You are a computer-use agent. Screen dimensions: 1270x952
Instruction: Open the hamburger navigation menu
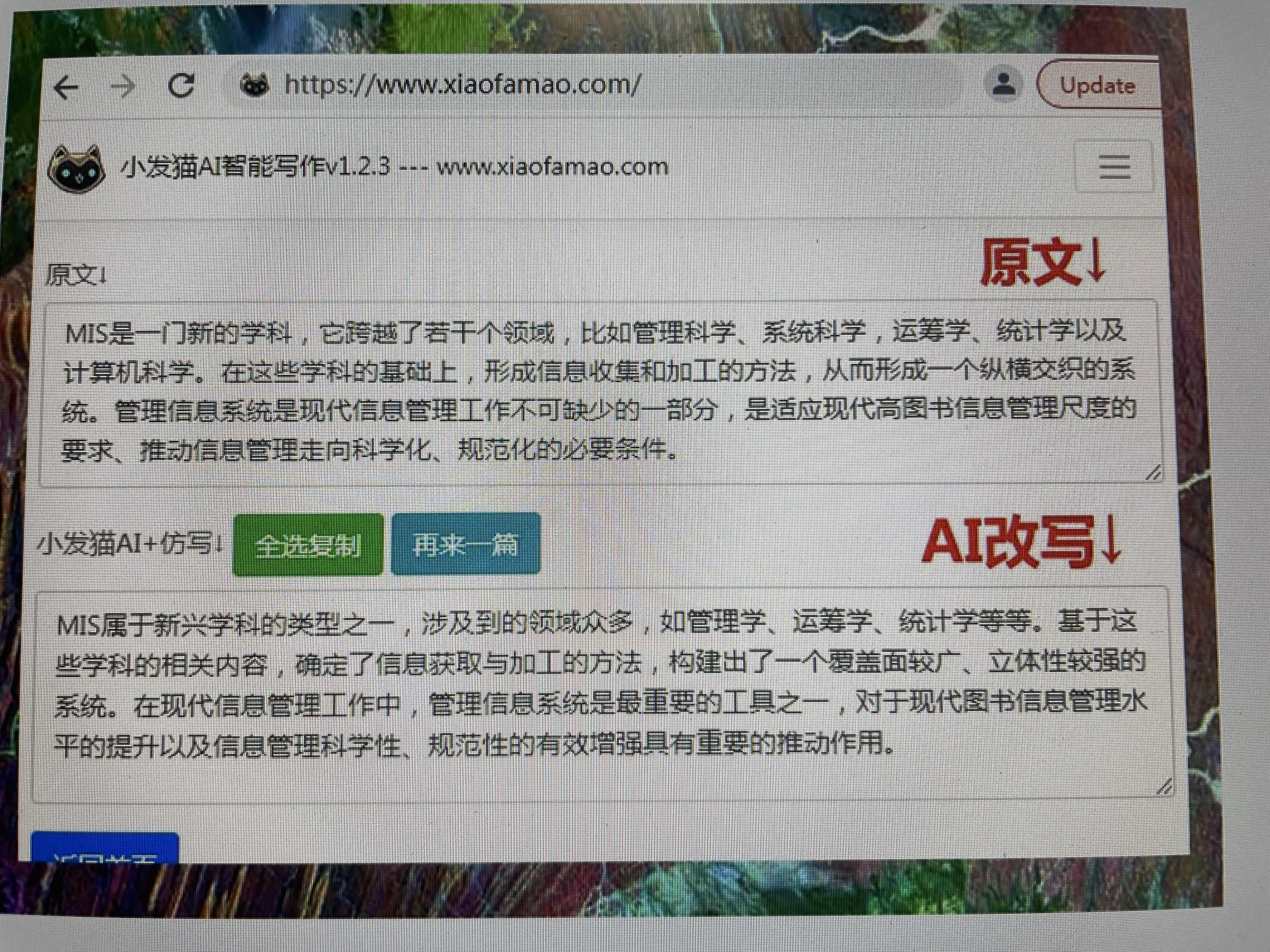[1114, 167]
